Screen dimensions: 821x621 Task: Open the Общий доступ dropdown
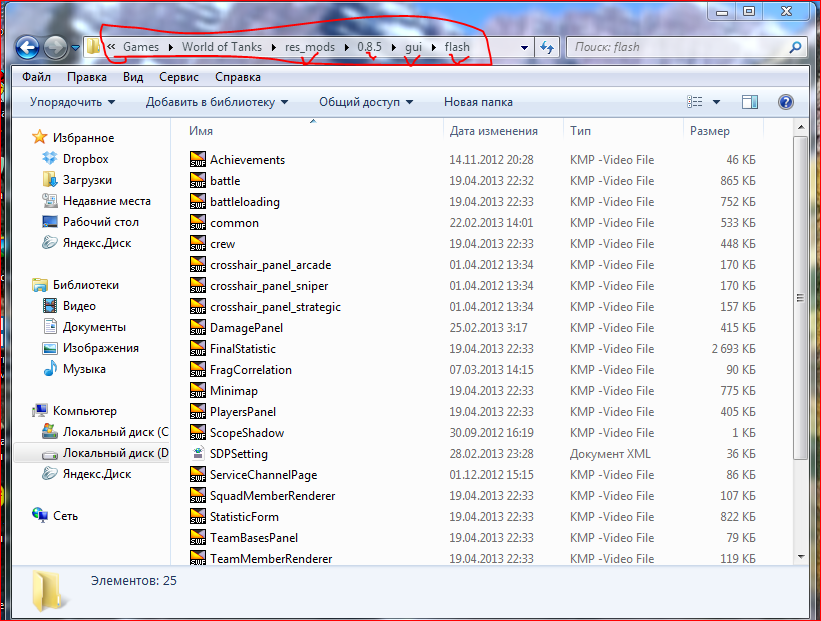[x=366, y=102]
